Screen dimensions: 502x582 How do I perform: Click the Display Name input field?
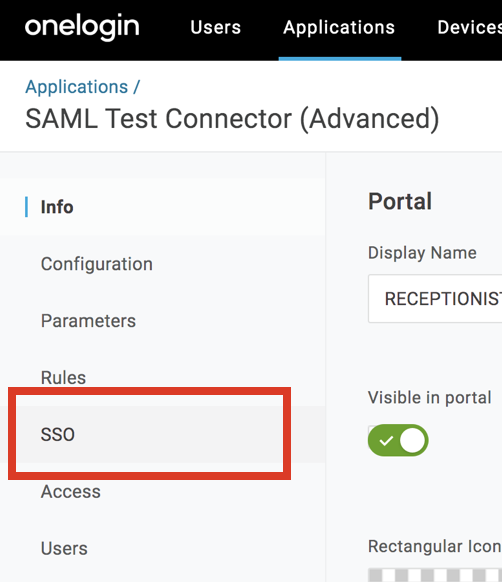[x=435, y=299]
